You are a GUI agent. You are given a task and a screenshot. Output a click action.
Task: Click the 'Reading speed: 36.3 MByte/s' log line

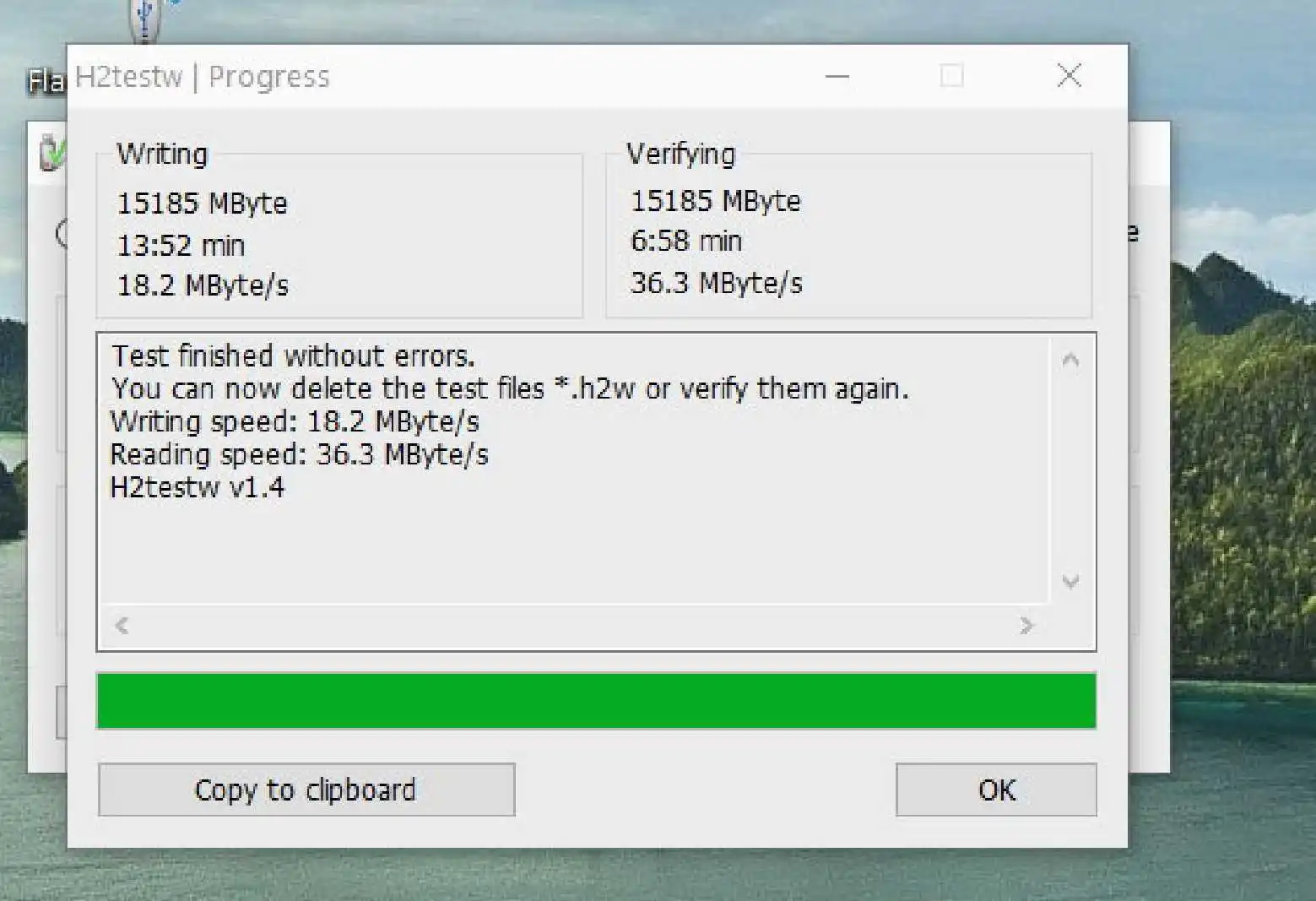tap(300, 454)
